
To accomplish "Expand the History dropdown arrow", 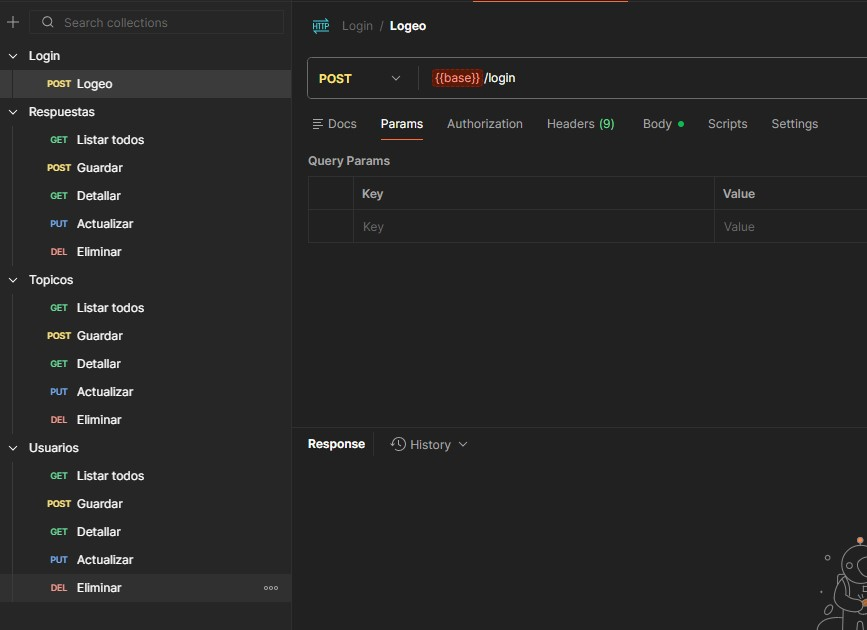I will (x=463, y=445).
